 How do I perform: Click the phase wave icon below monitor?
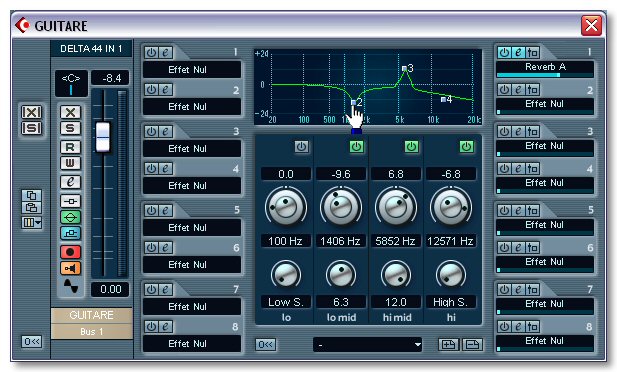71,286
